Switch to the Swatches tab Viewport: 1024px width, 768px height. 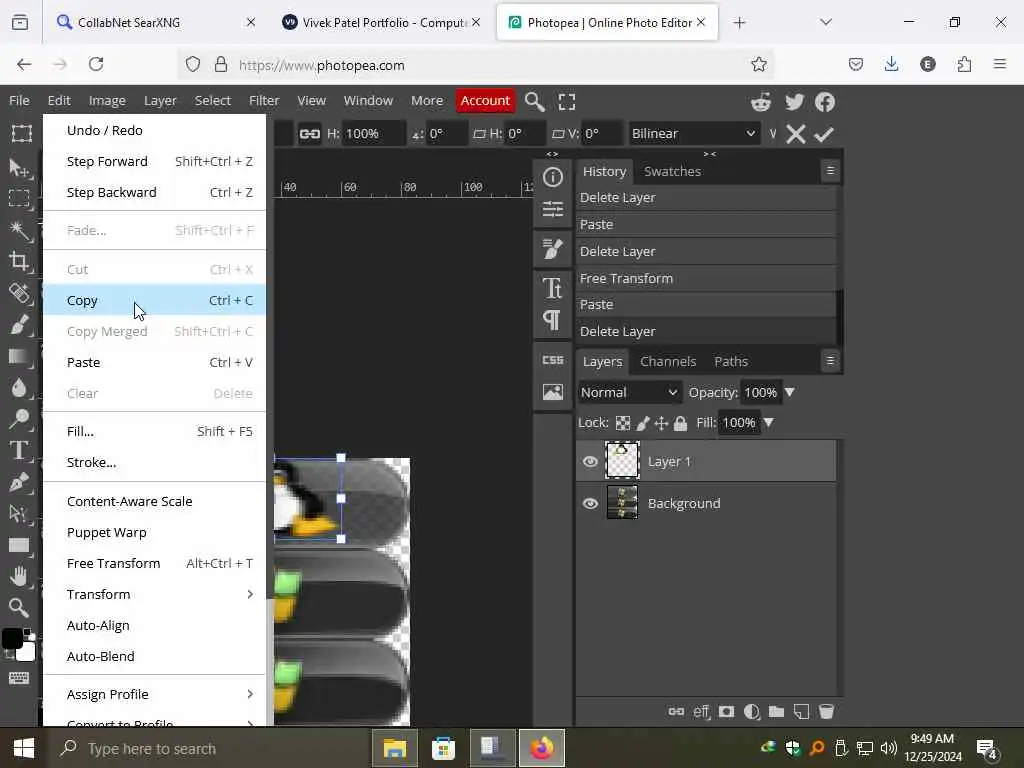(x=672, y=171)
